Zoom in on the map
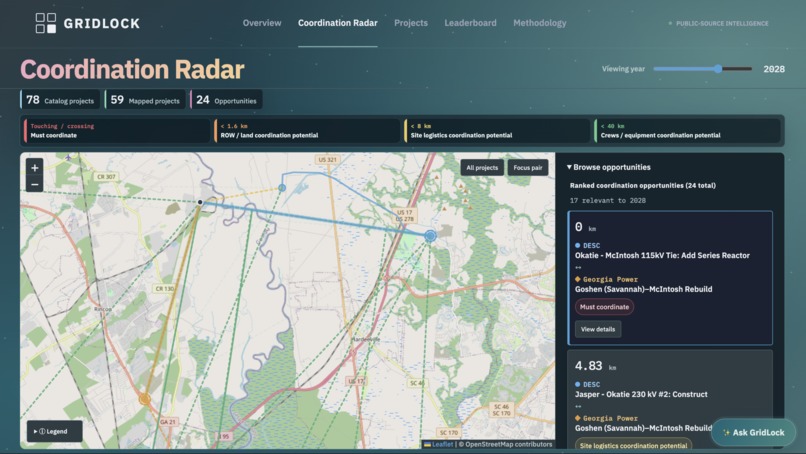 coord(34,168)
